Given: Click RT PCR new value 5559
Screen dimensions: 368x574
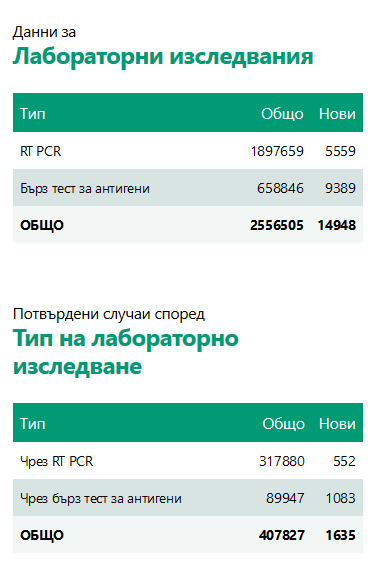Looking at the screenshot, I should pyautogui.click(x=340, y=151).
